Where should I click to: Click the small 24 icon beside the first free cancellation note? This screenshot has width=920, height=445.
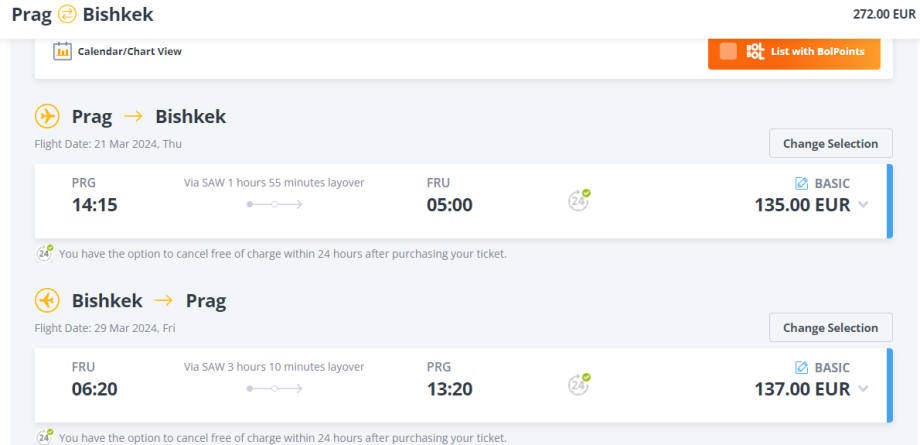45,253
